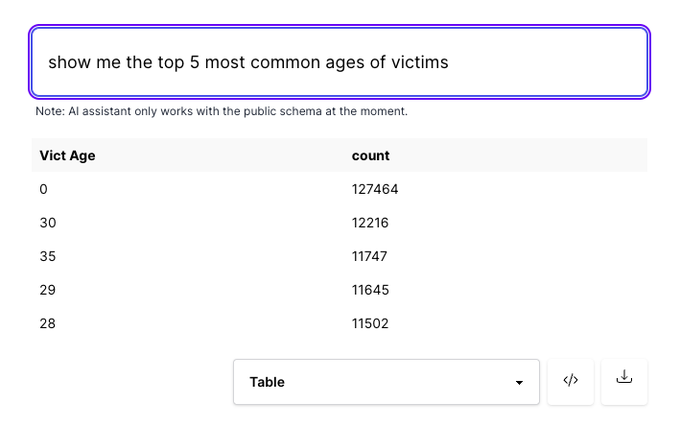Select the count cell showing 11645
The width and height of the screenshot is (680, 427).
(370, 290)
